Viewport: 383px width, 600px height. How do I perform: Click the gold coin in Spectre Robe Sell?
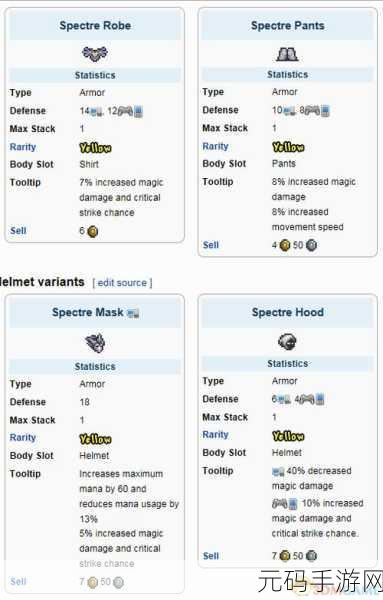[x=93, y=232]
